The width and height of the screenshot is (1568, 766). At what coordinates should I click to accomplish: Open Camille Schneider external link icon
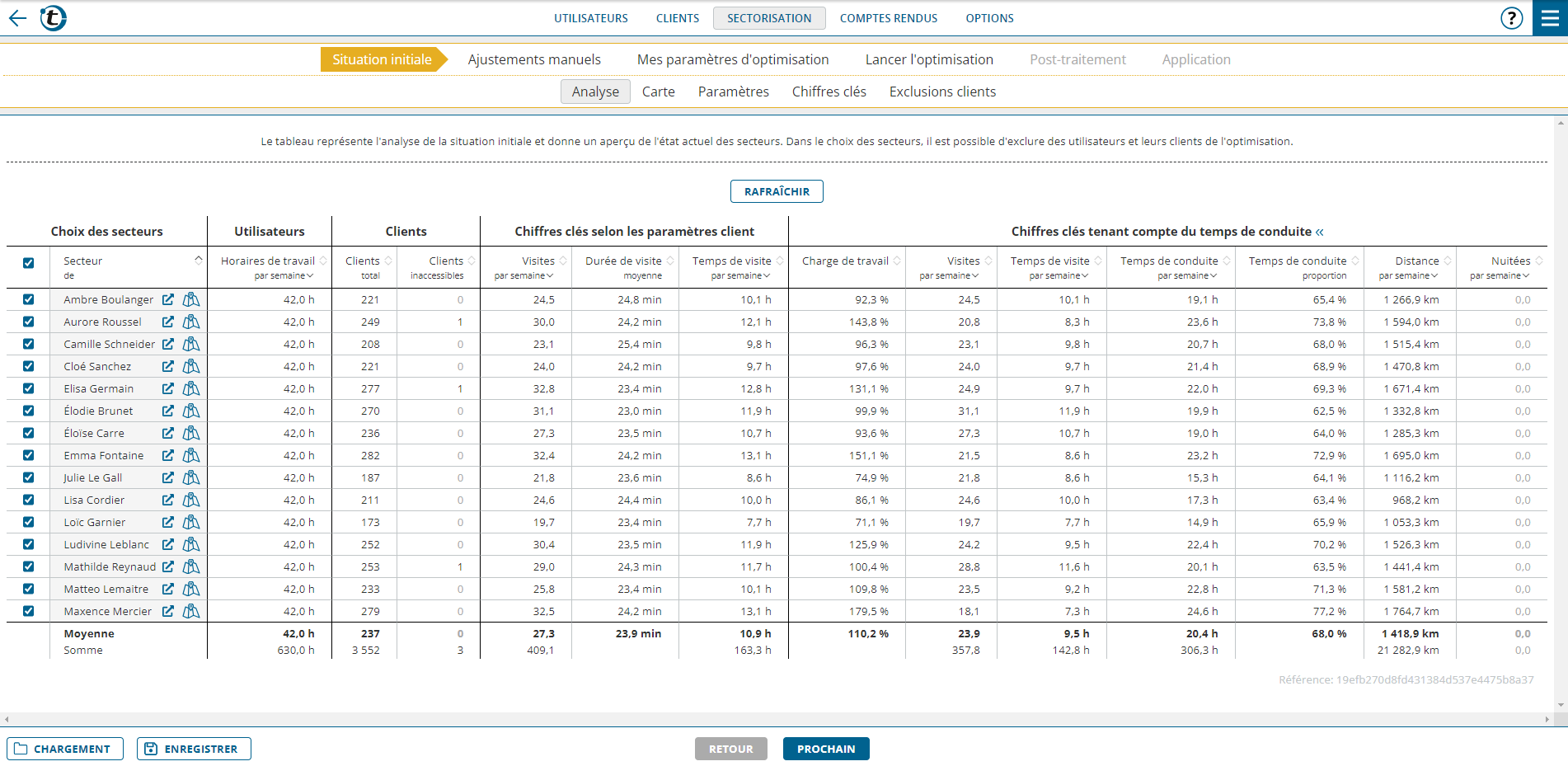point(168,344)
